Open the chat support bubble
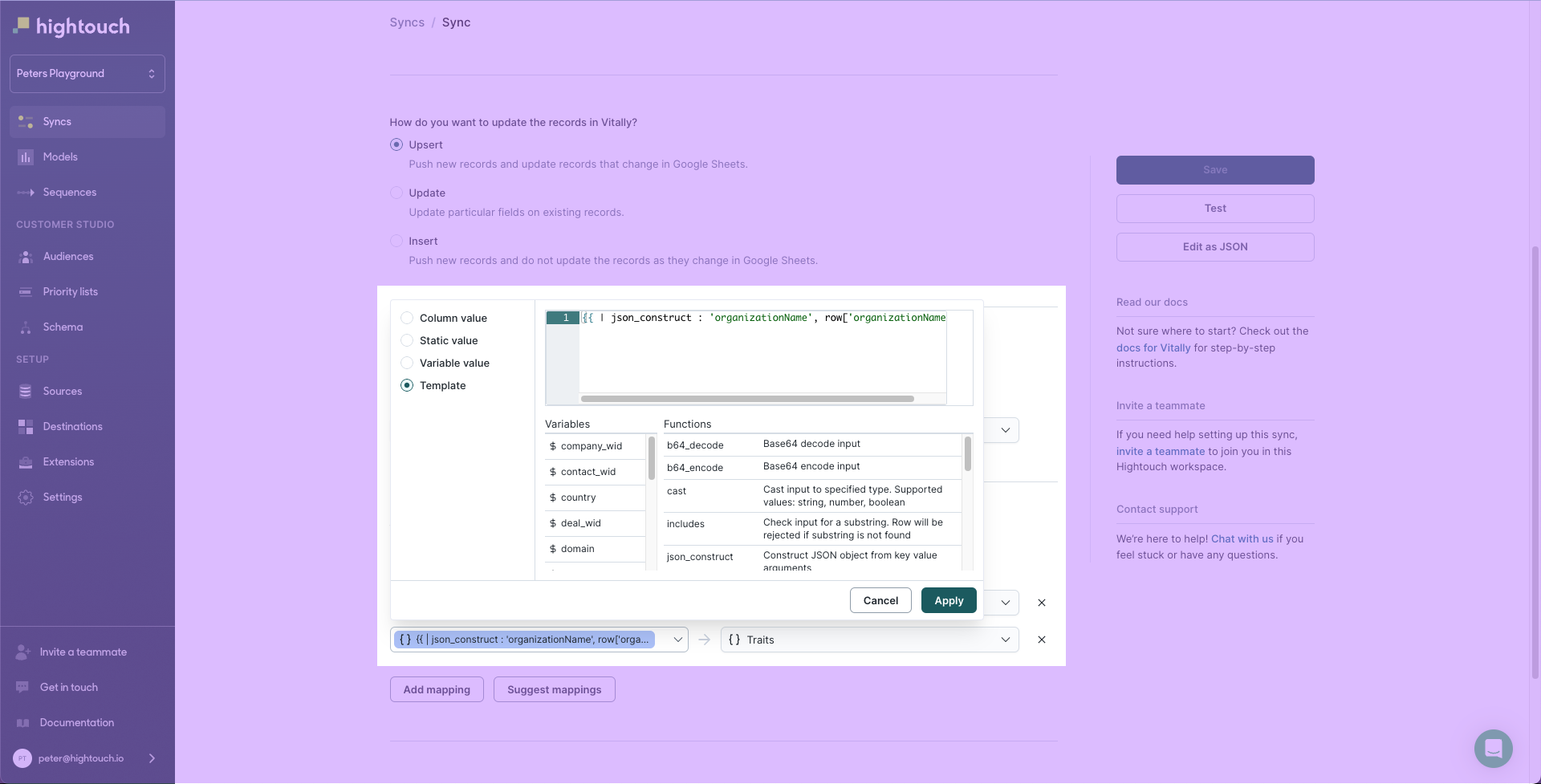1541x784 pixels. point(1493,749)
